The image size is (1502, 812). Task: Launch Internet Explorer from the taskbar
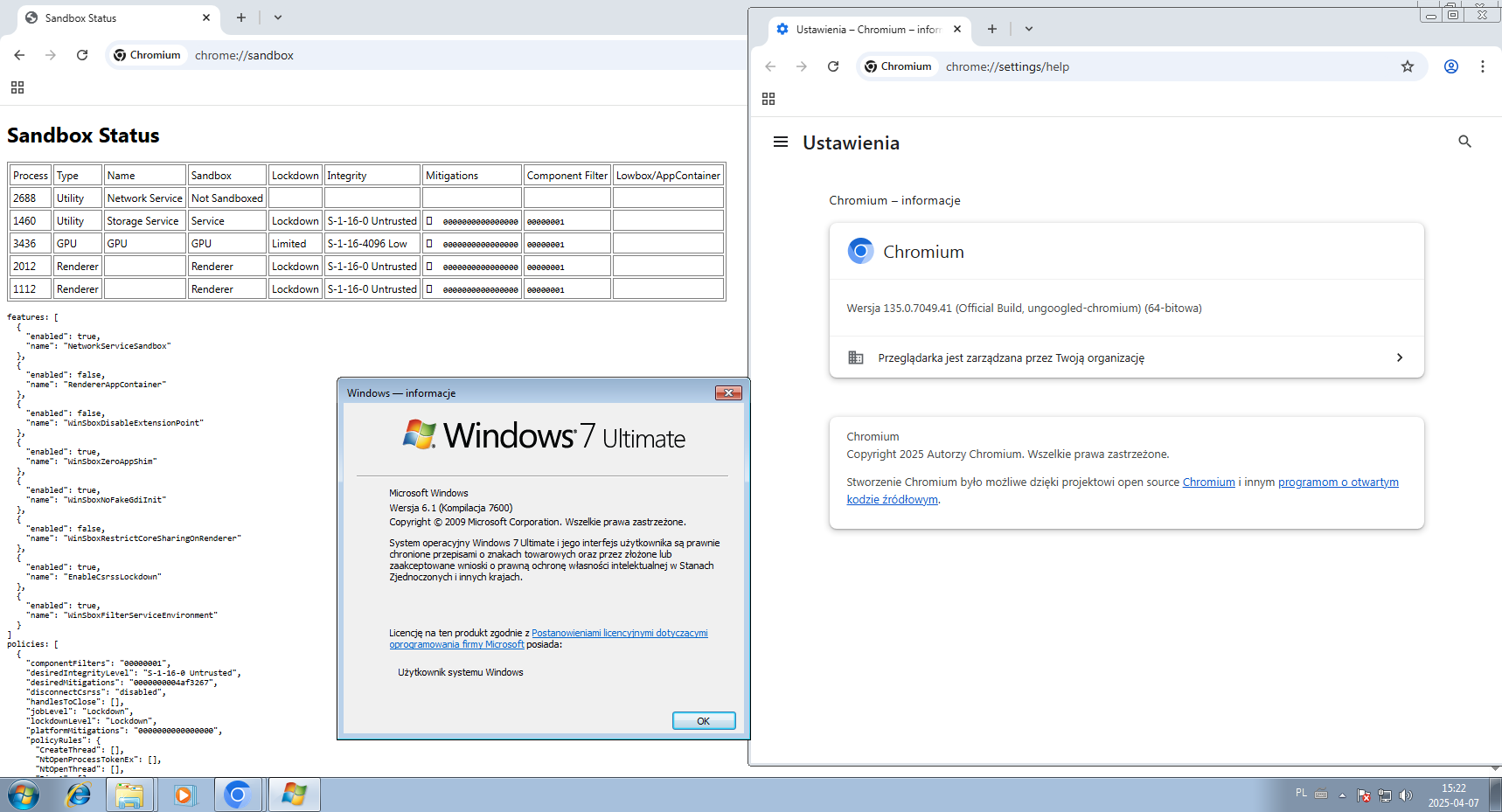point(79,795)
